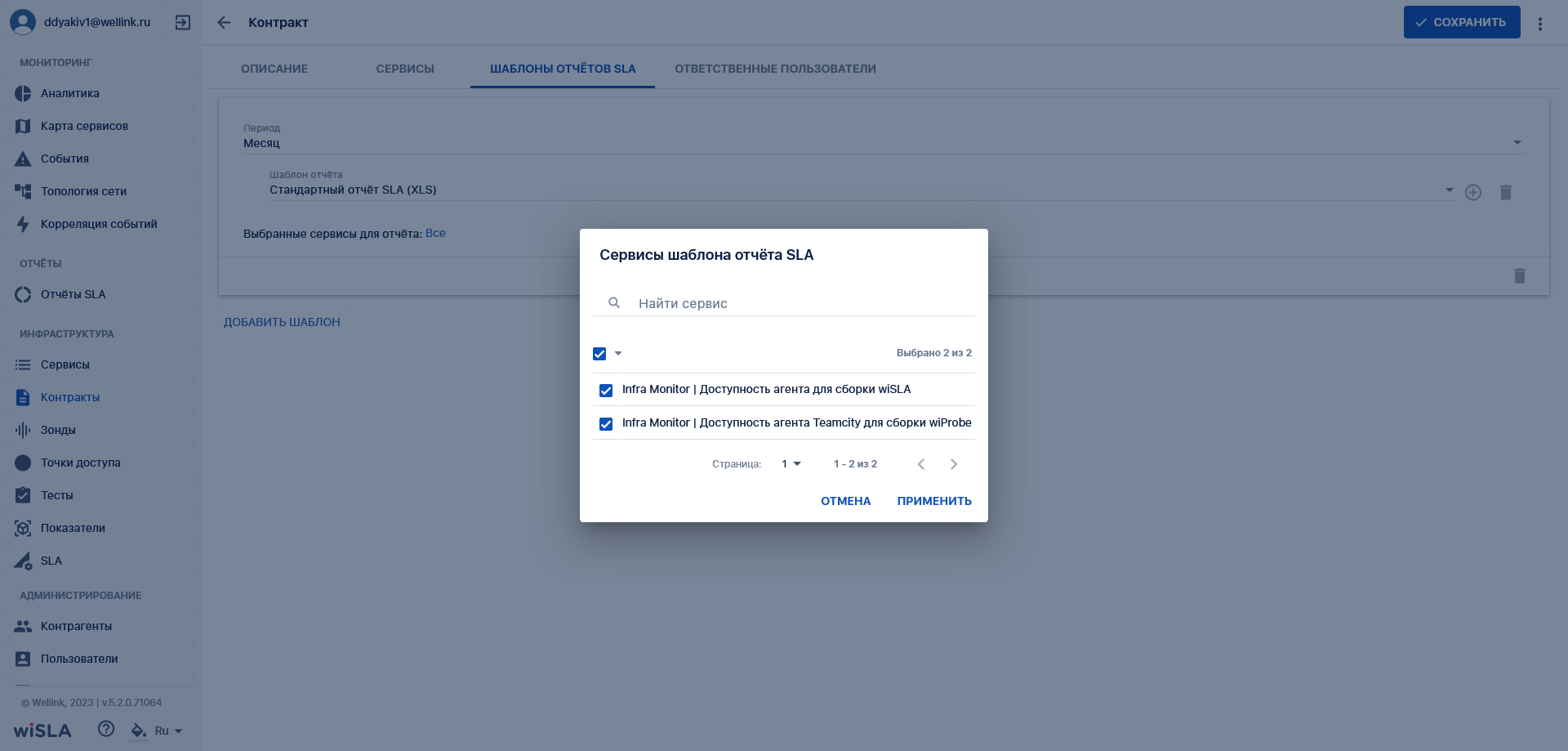Click the theme paint bucket icon
The width and height of the screenshot is (1568, 751).
pyautogui.click(x=139, y=731)
